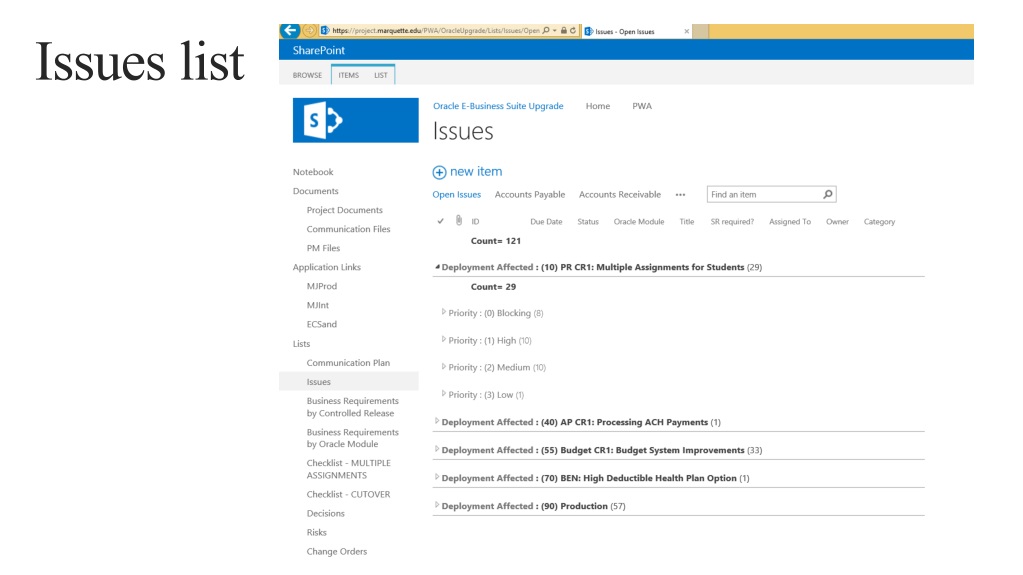Image resolution: width=1023 pixels, height=575 pixels.
Task: Open Checklist - MULTIPLE ASSIGNMENTS list
Action: (x=348, y=469)
